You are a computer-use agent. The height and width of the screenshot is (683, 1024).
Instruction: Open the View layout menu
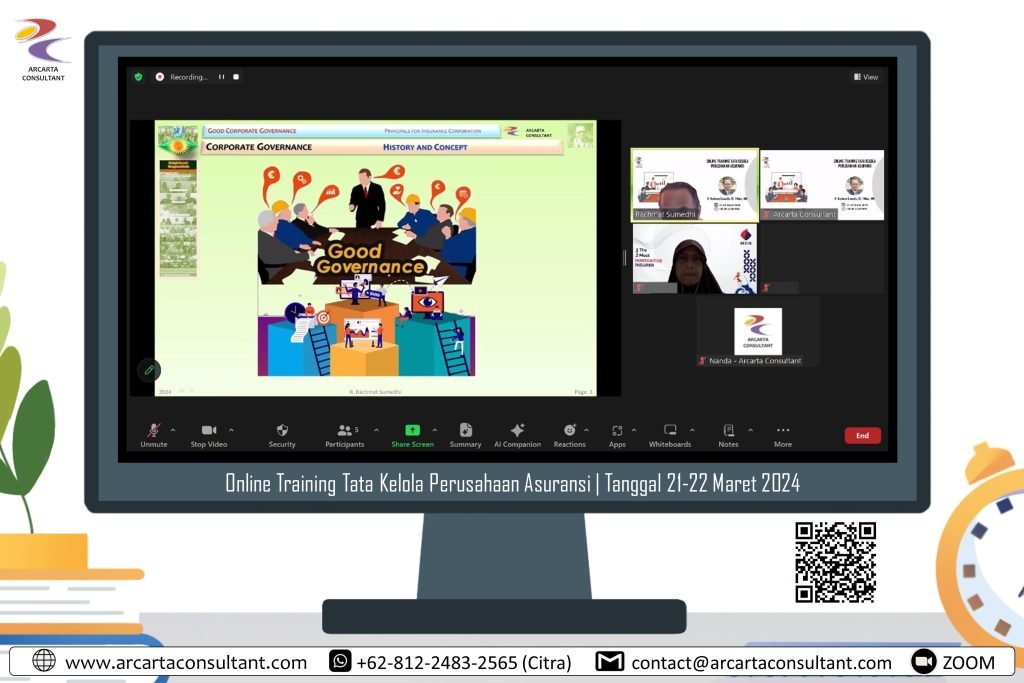click(x=865, y=77)
